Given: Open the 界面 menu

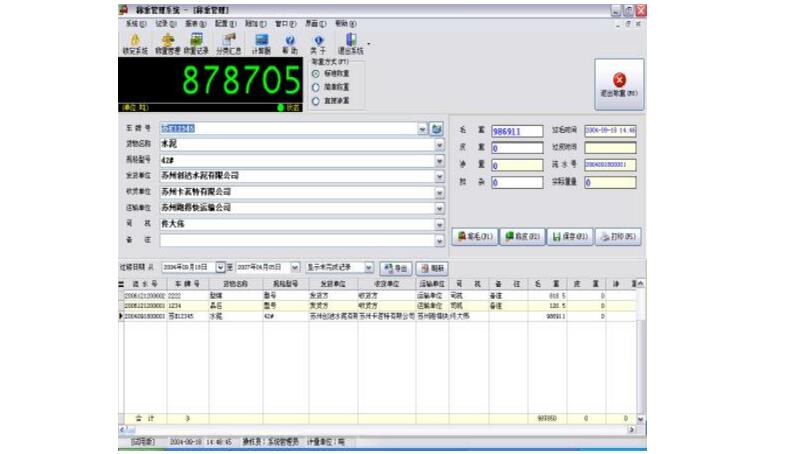Looking at the screenshot, I should point(316,24).
